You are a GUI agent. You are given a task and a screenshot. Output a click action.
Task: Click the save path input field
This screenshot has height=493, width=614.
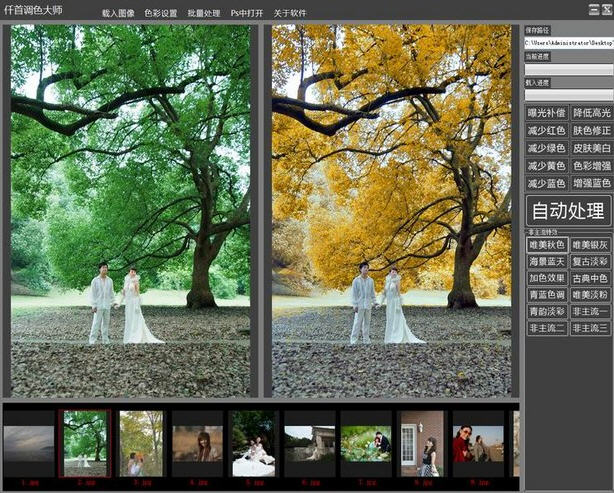(x=568, y=44)
